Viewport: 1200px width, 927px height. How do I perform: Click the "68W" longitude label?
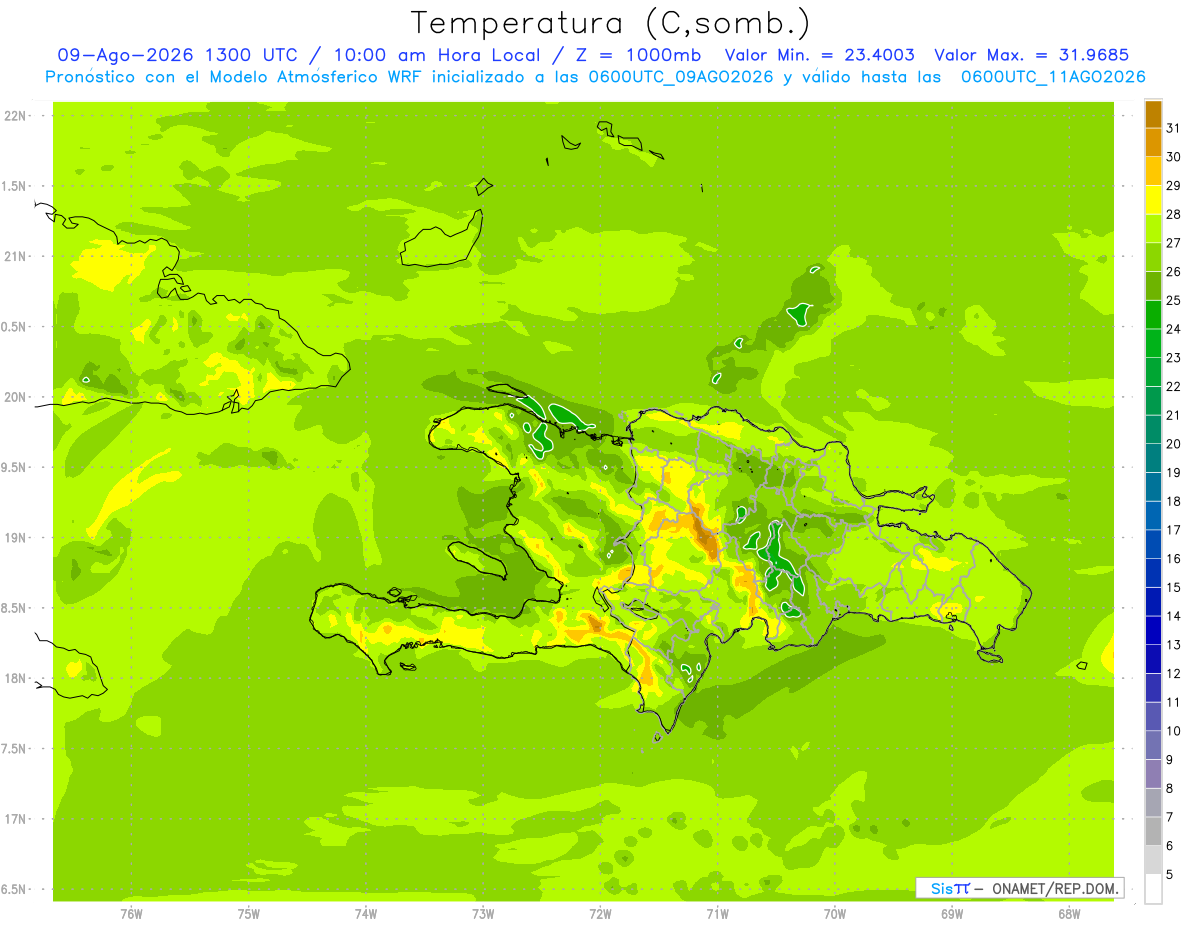[x=1069, y=913]
